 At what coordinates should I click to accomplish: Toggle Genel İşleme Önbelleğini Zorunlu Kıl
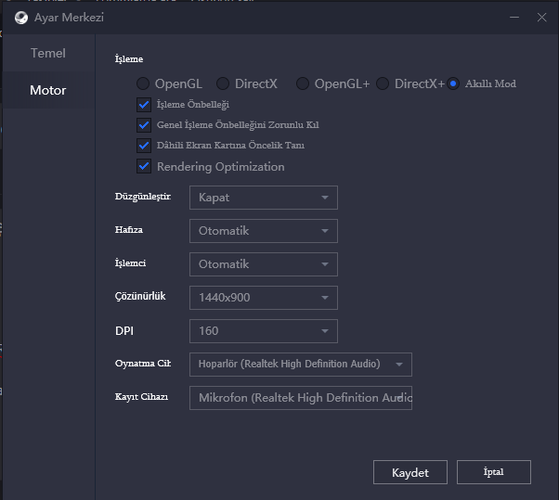click(144, 125)
